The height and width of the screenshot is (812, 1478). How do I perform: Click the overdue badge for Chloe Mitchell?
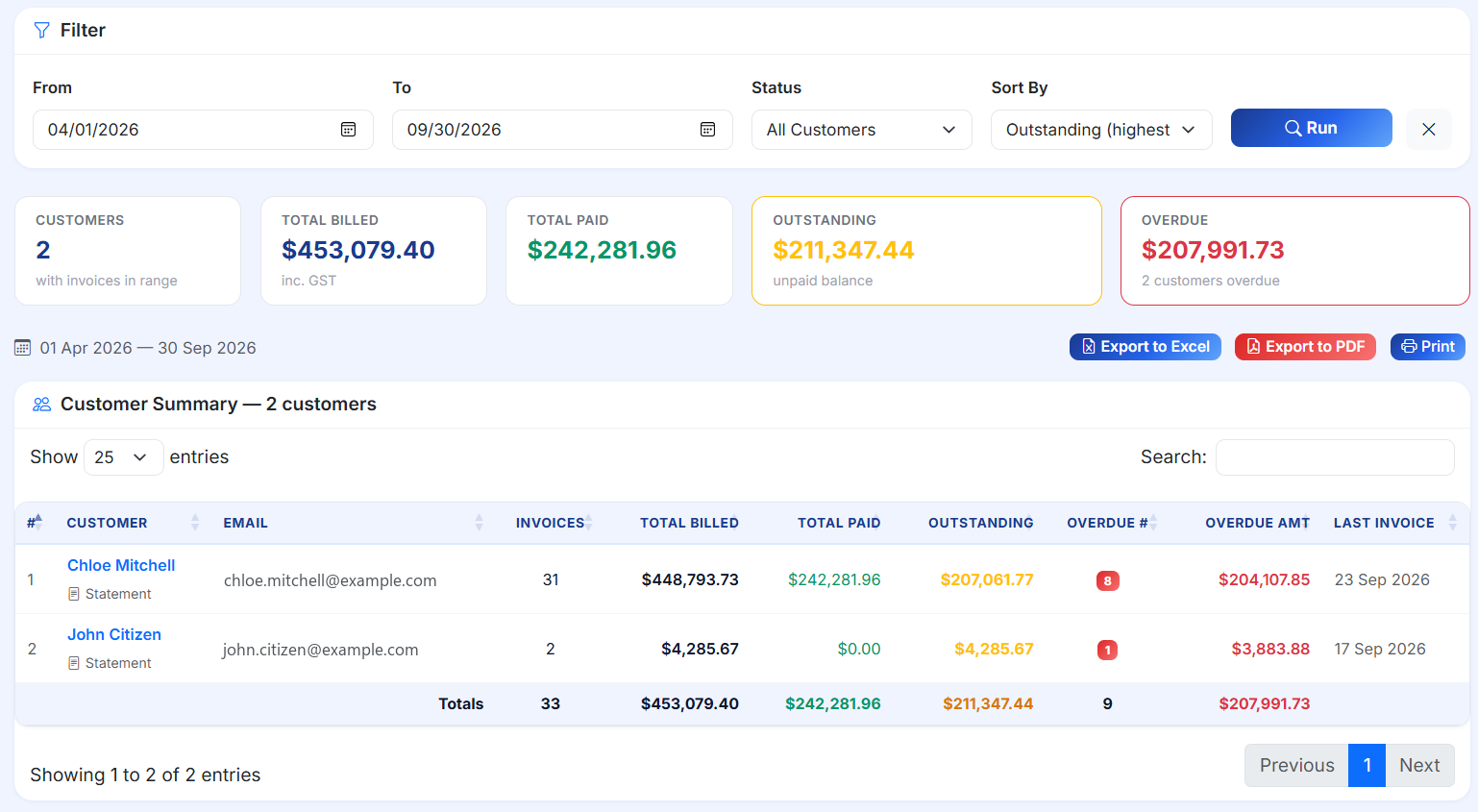[x=1108, y=580]
